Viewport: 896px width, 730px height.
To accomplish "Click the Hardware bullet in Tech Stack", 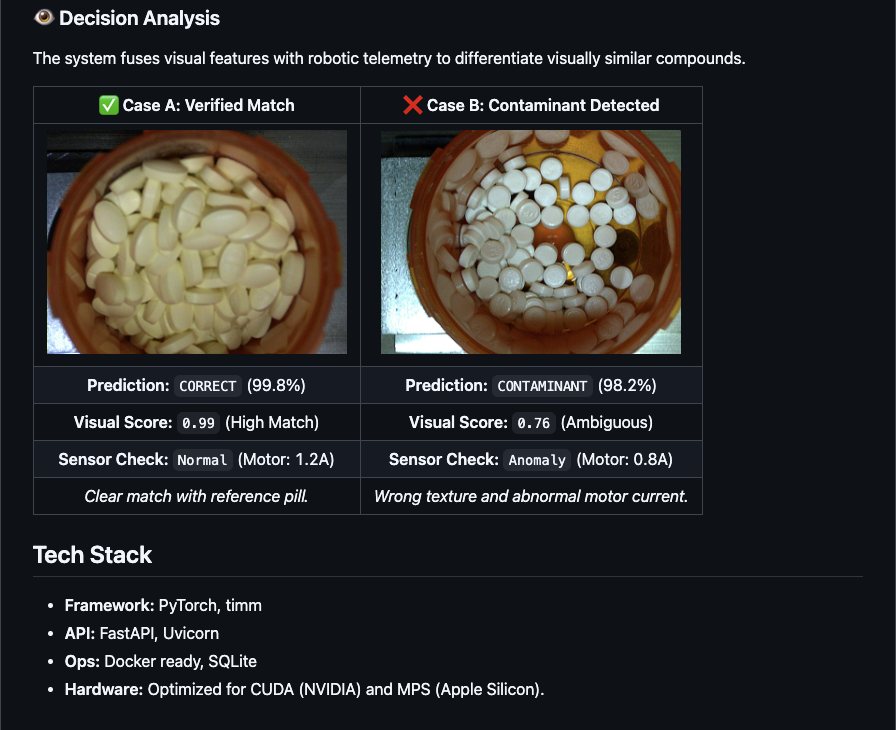I will pyautogui.click(x=304, y=689).
